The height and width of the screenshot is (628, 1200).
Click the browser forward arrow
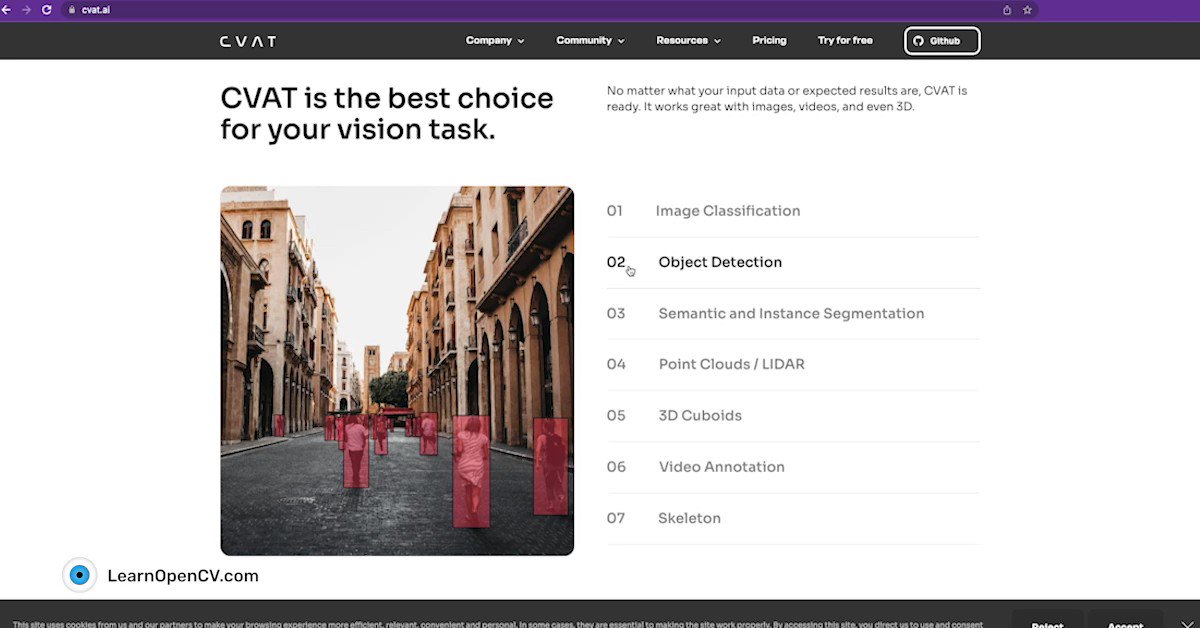point(26,9)
